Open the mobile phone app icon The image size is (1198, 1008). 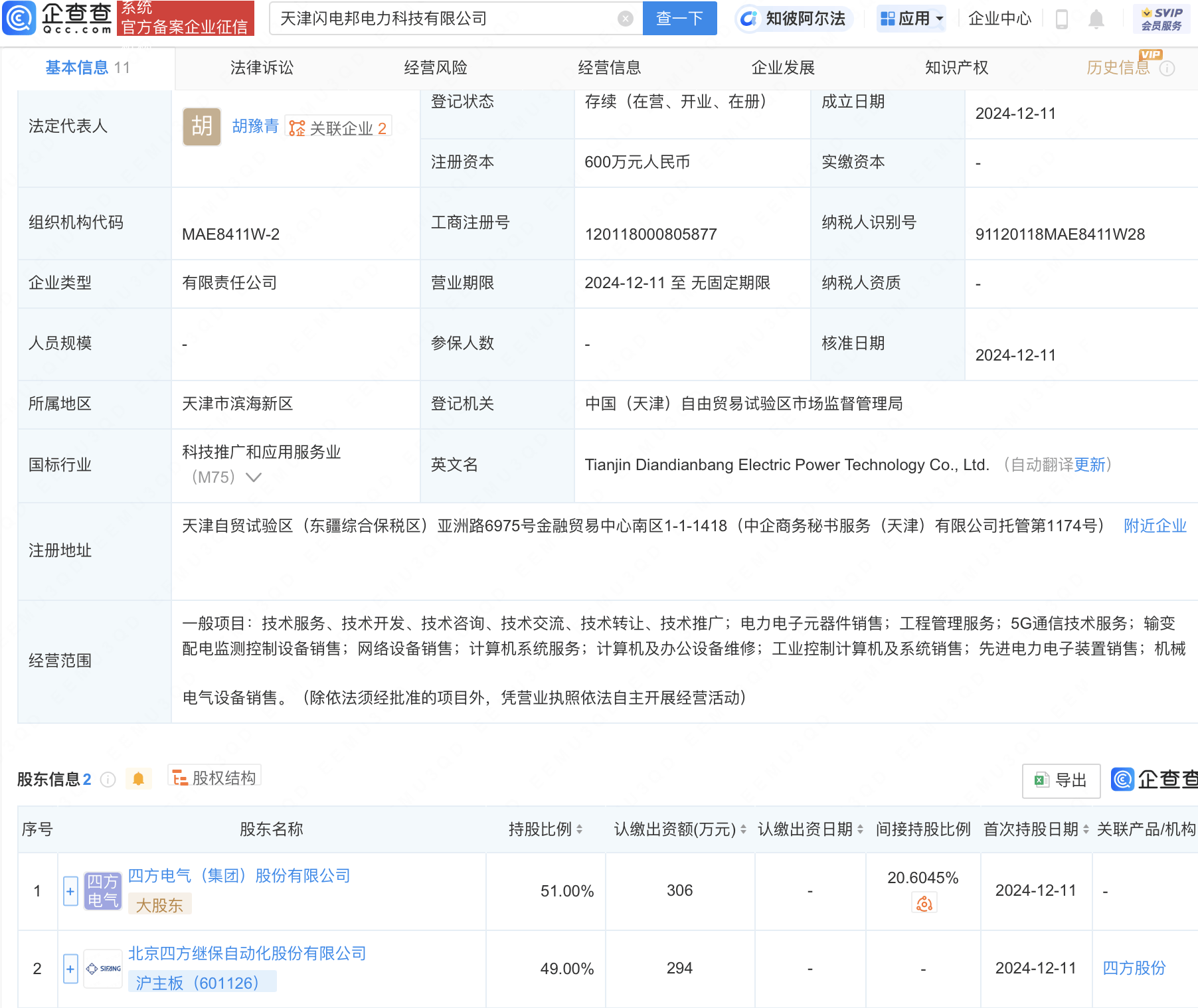pos(1061,19)
